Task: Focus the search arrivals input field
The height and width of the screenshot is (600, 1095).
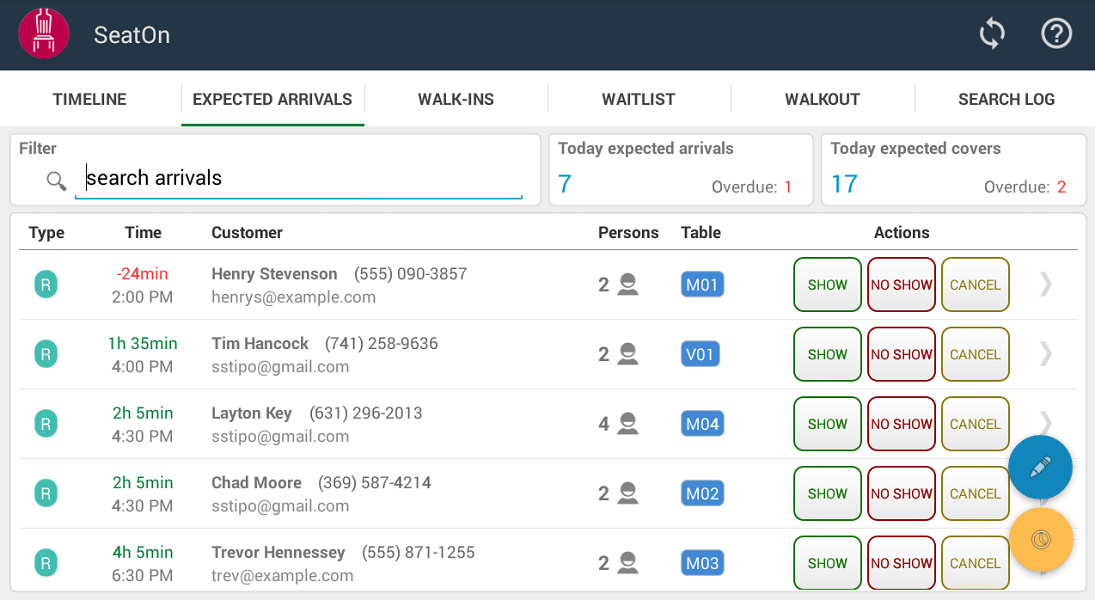Action: [300, 179]
